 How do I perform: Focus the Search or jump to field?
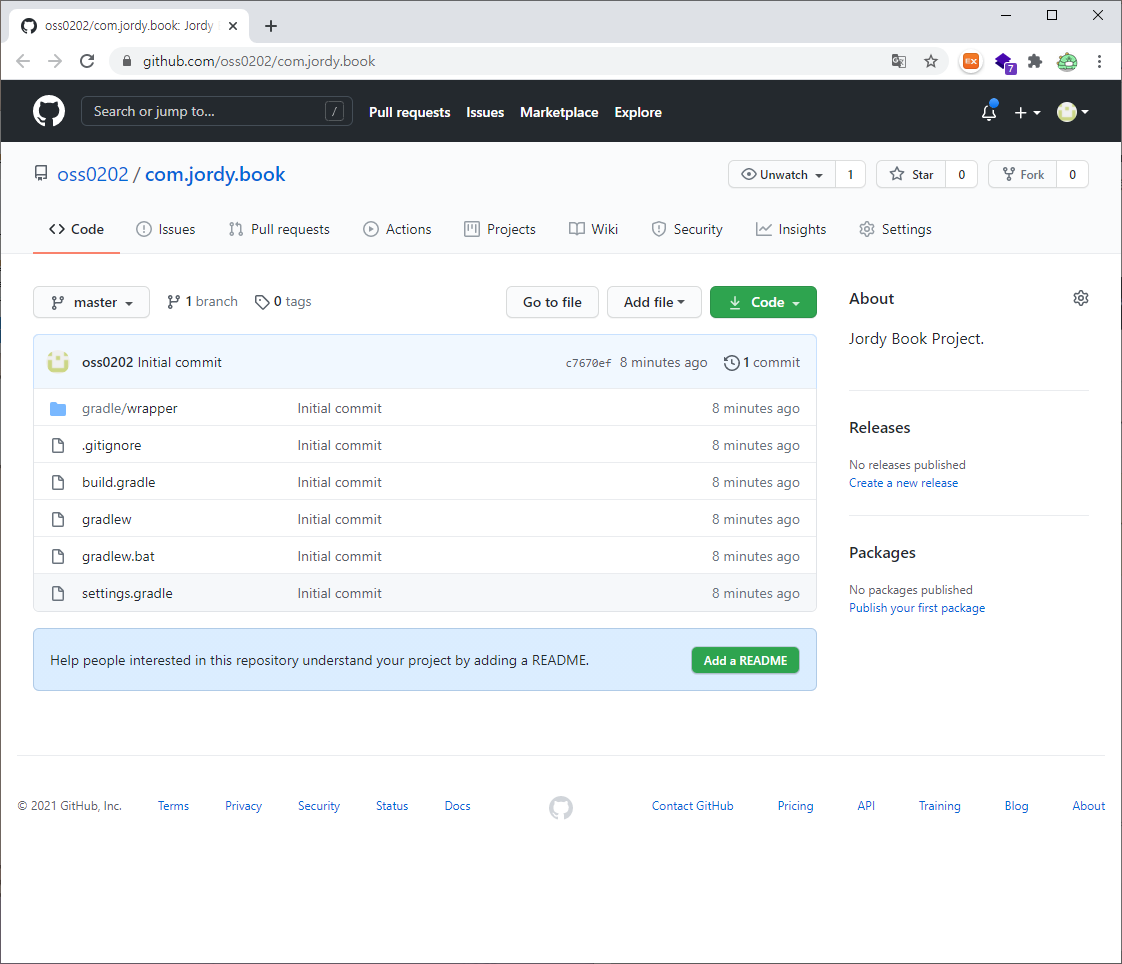point(217,112)
